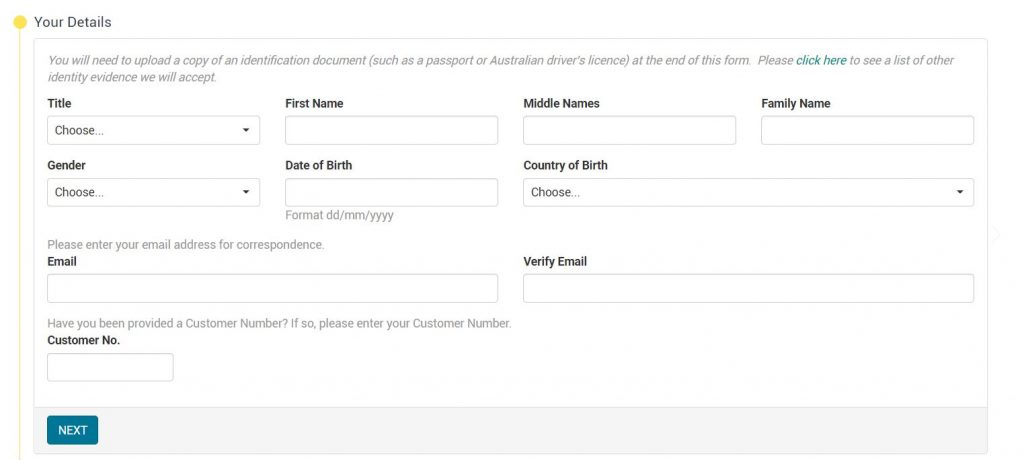The height and width of the screenshot is (460, 1024).
Task: Click the Verify Email label text
Action: pyautogui.click(x=555, y=261)
